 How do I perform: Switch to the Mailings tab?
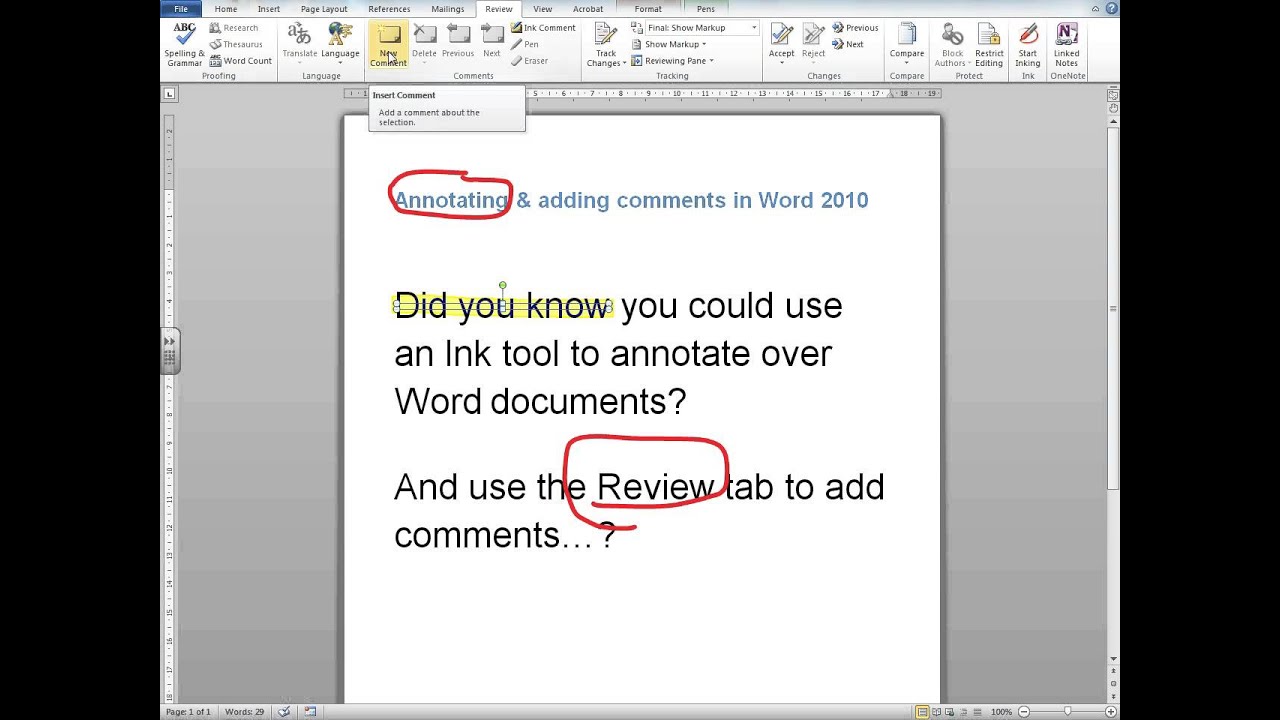pyautogui.click(x=448, y=9)
